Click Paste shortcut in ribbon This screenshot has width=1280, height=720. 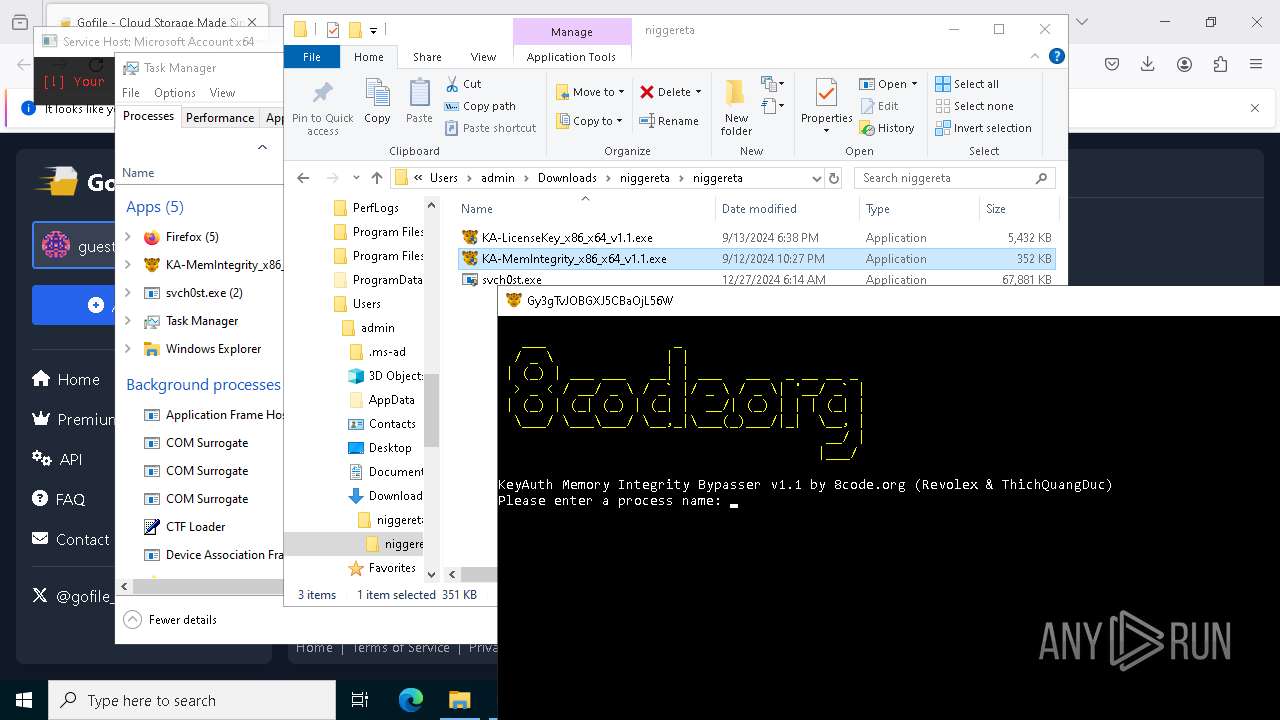pos(490,128)
